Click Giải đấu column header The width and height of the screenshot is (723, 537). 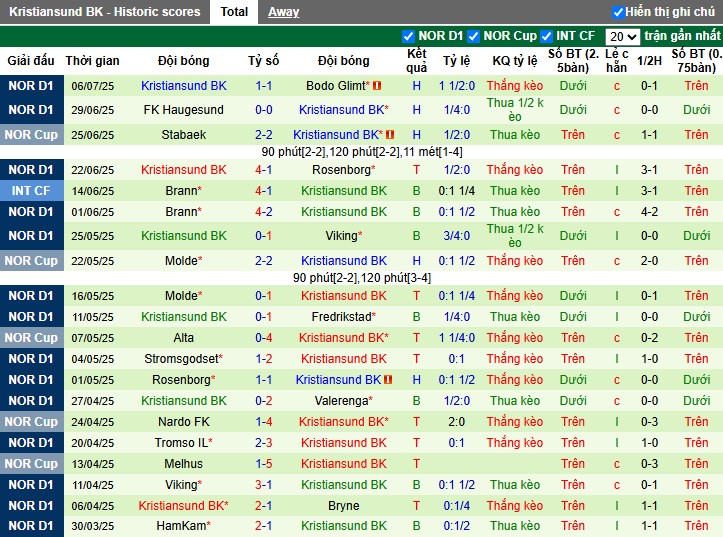click(x=31, y=60)
